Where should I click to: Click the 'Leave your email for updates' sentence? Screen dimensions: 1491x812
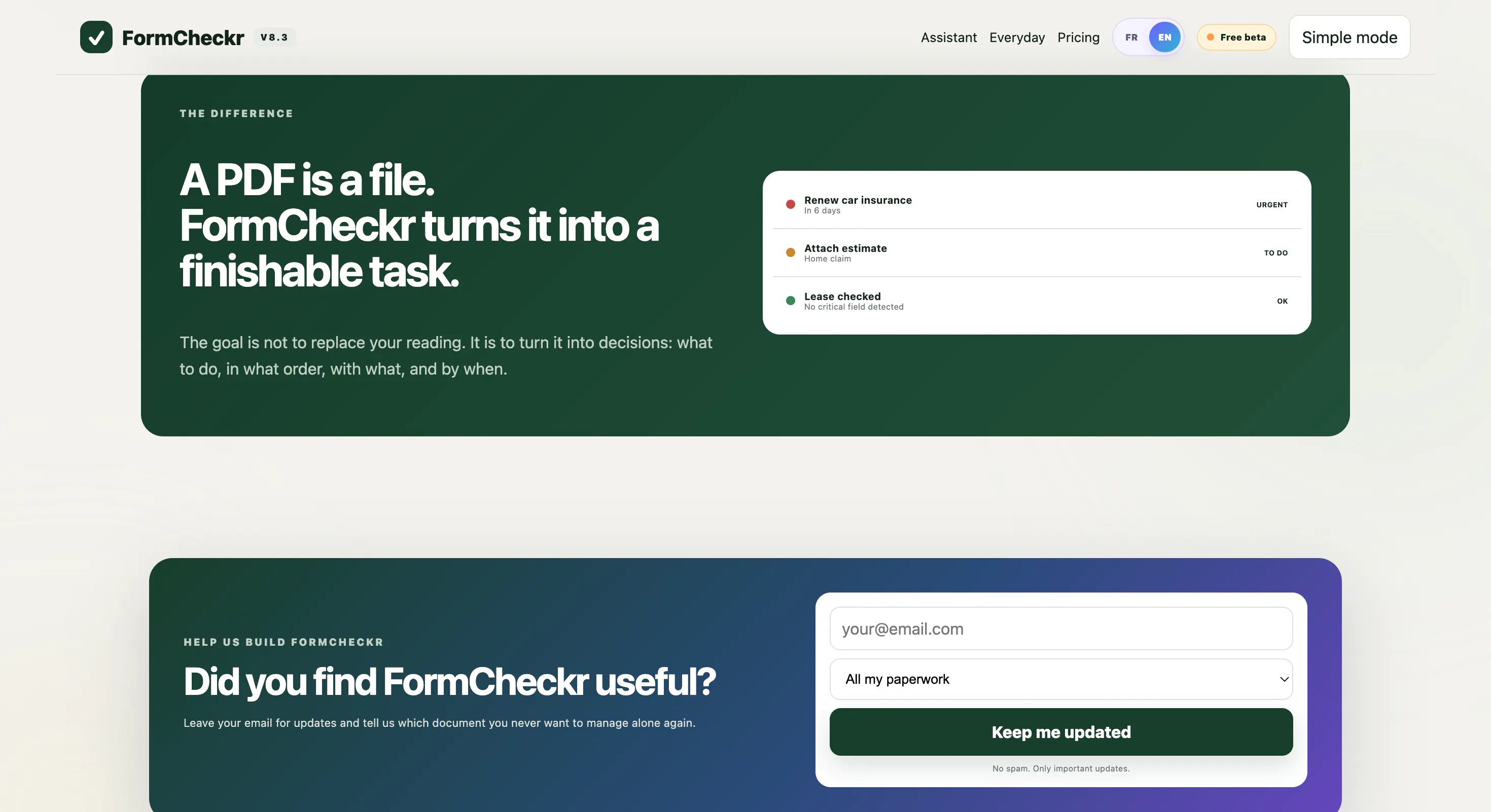(439, 723)
